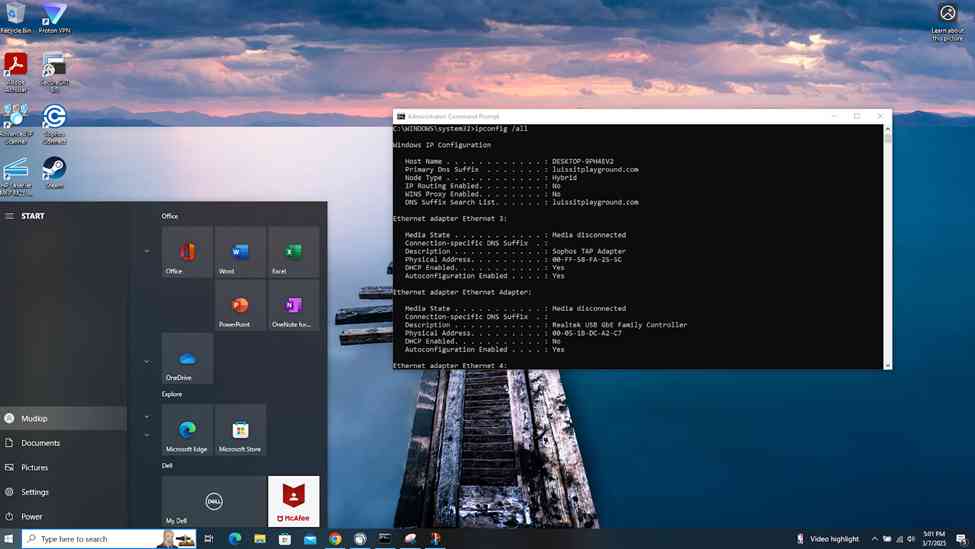Image resolution: width=975 pixels, height=549 pixels.
Task: Open the HP scanner desktop shortcut
Action: [16, 177]
